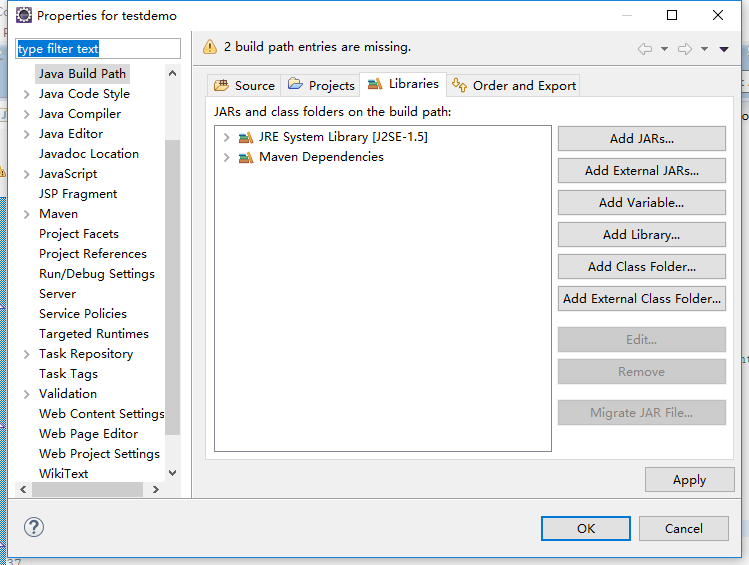Click the Eclipse icon in title bar
Viewport: 749px width, 565px height.
click(x=23, y=15)
